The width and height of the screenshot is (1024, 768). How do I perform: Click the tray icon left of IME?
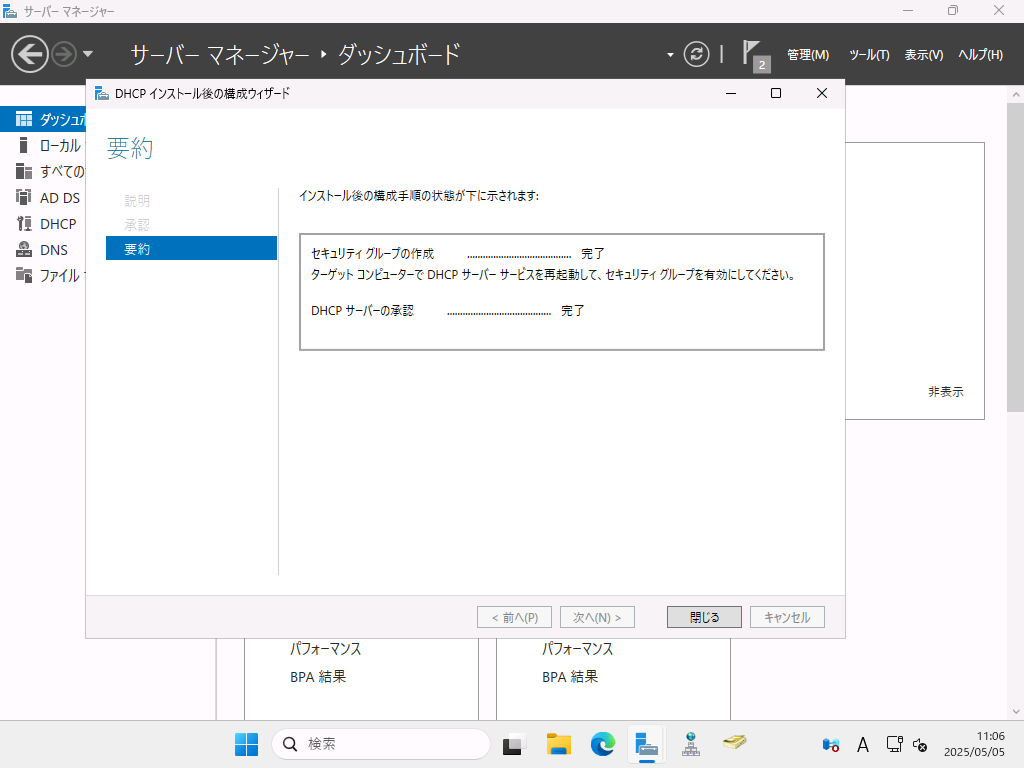tap(831, 744)
